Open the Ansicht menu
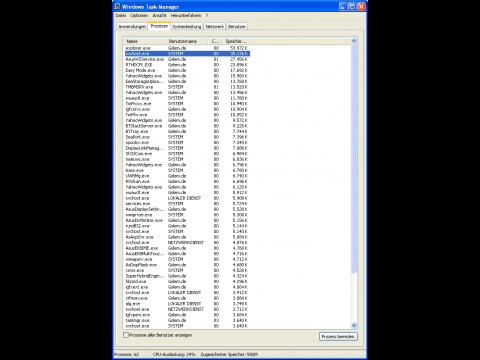 point(159,15)
